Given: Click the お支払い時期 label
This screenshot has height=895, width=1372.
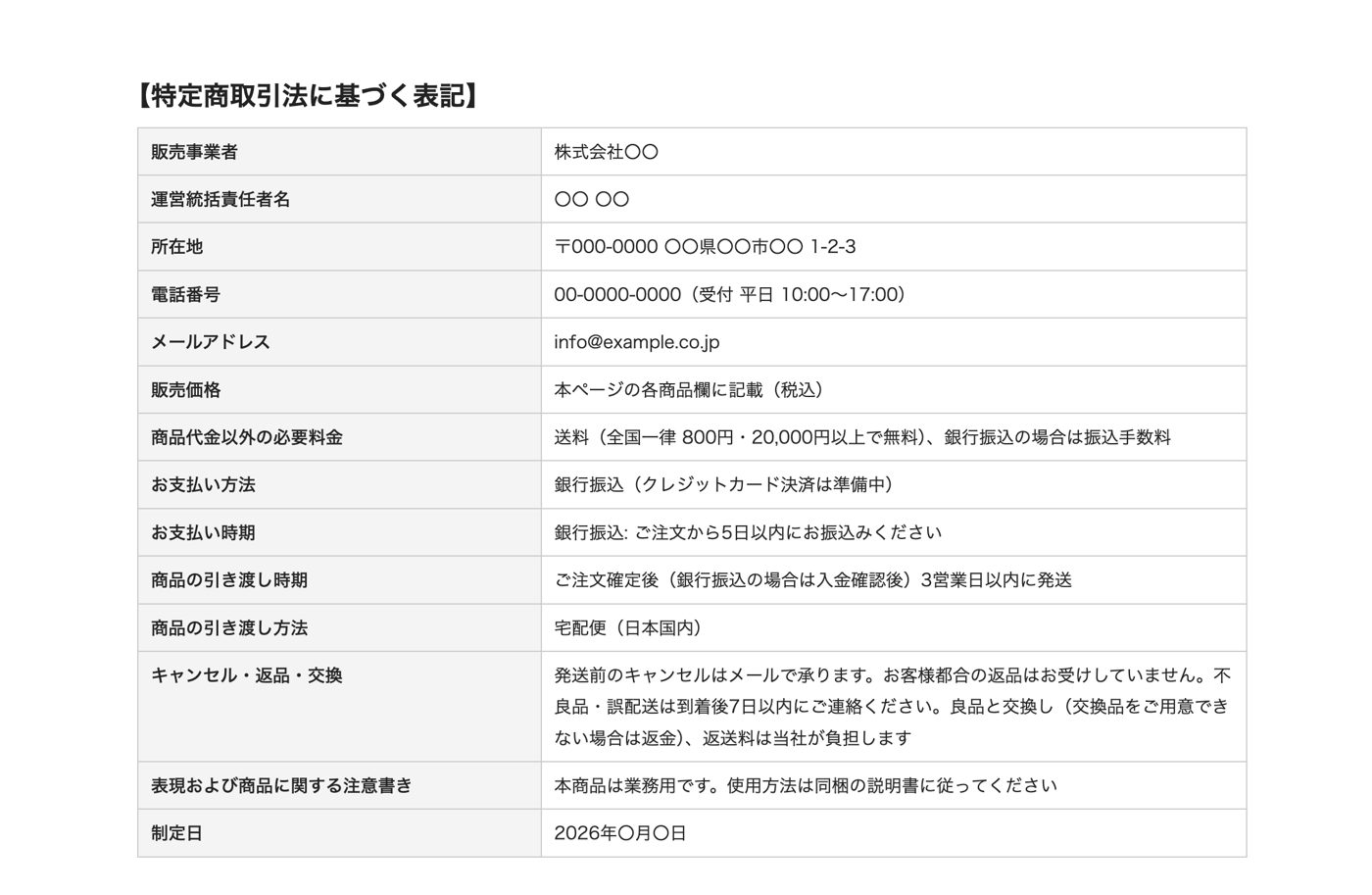Looking at the screenshot, I should point(203,532).
